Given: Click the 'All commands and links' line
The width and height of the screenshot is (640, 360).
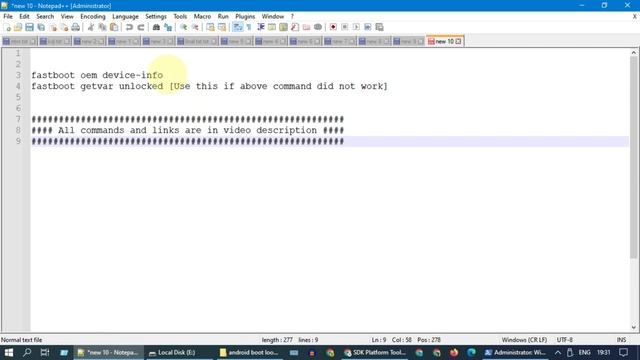Looking at the screenshot, I should point(188,130).
